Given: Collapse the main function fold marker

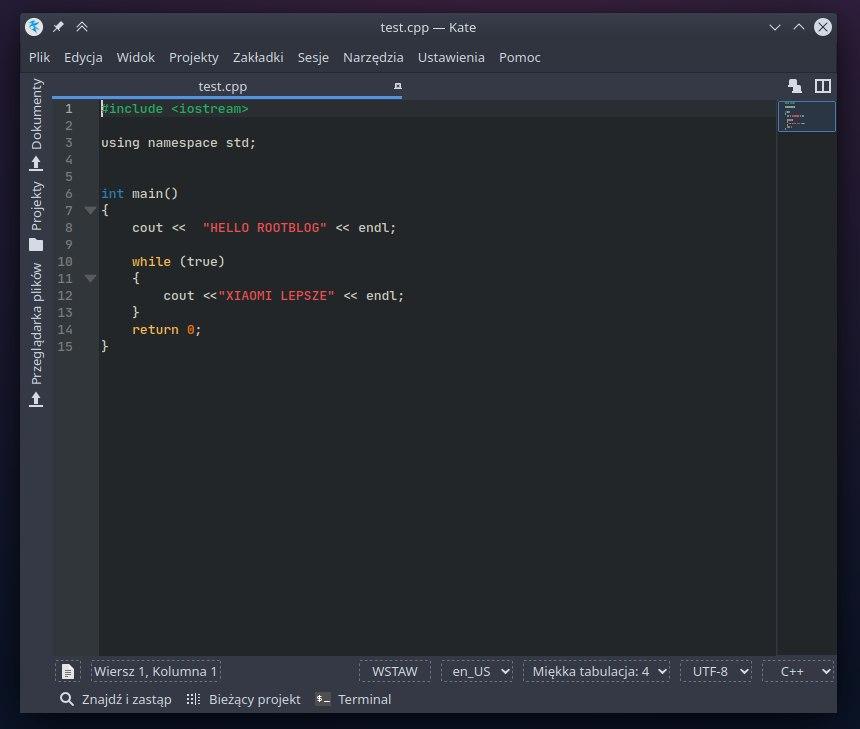Looking at the screenshot, I should (x=90, y=211).
